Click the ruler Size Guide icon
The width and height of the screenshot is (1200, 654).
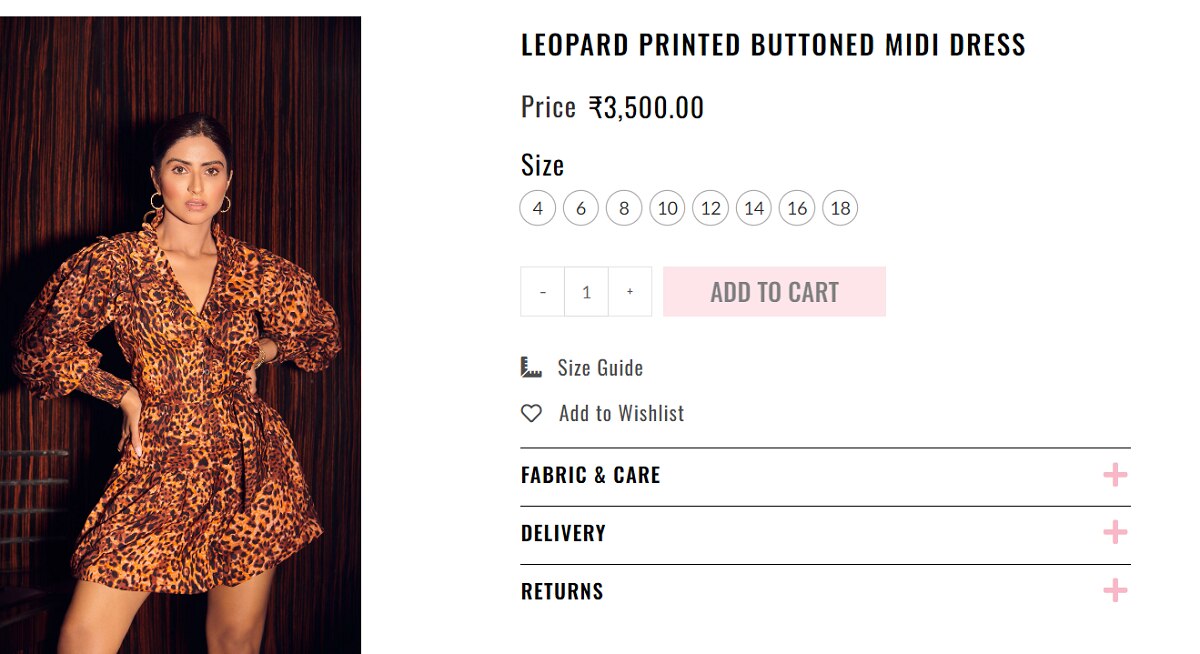tap(531, 367)
